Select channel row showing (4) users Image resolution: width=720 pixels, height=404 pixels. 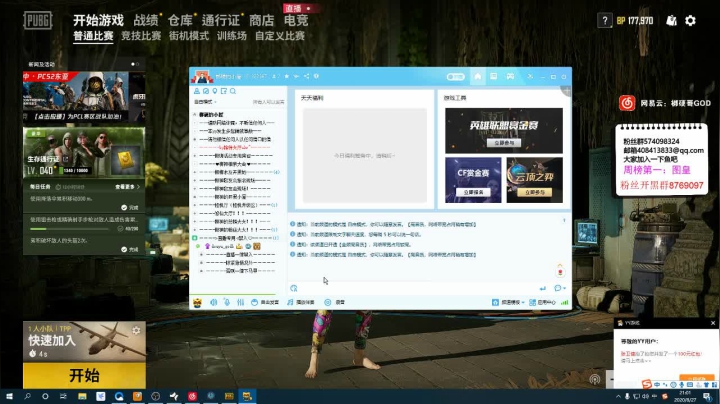pyautogui.click(x=237, y=172)
